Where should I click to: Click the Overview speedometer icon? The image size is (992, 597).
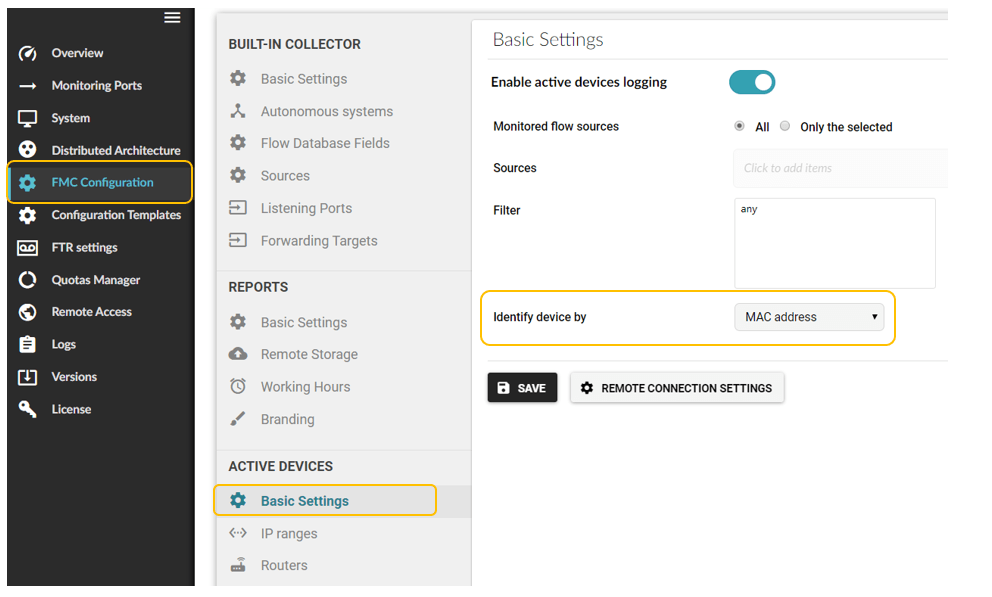point(28,53)
